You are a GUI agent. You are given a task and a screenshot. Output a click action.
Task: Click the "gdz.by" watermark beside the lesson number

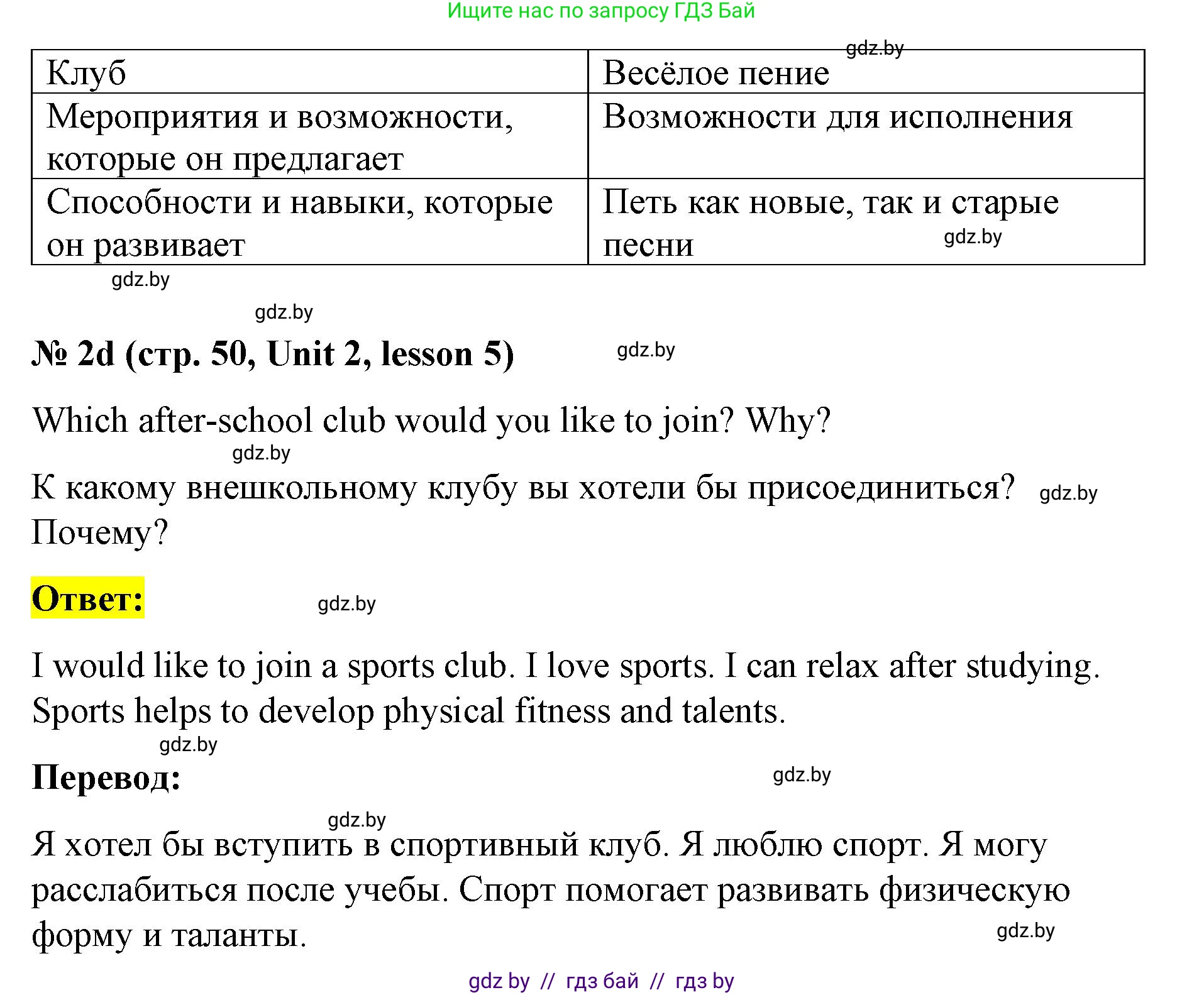click(x=641, y=352)
